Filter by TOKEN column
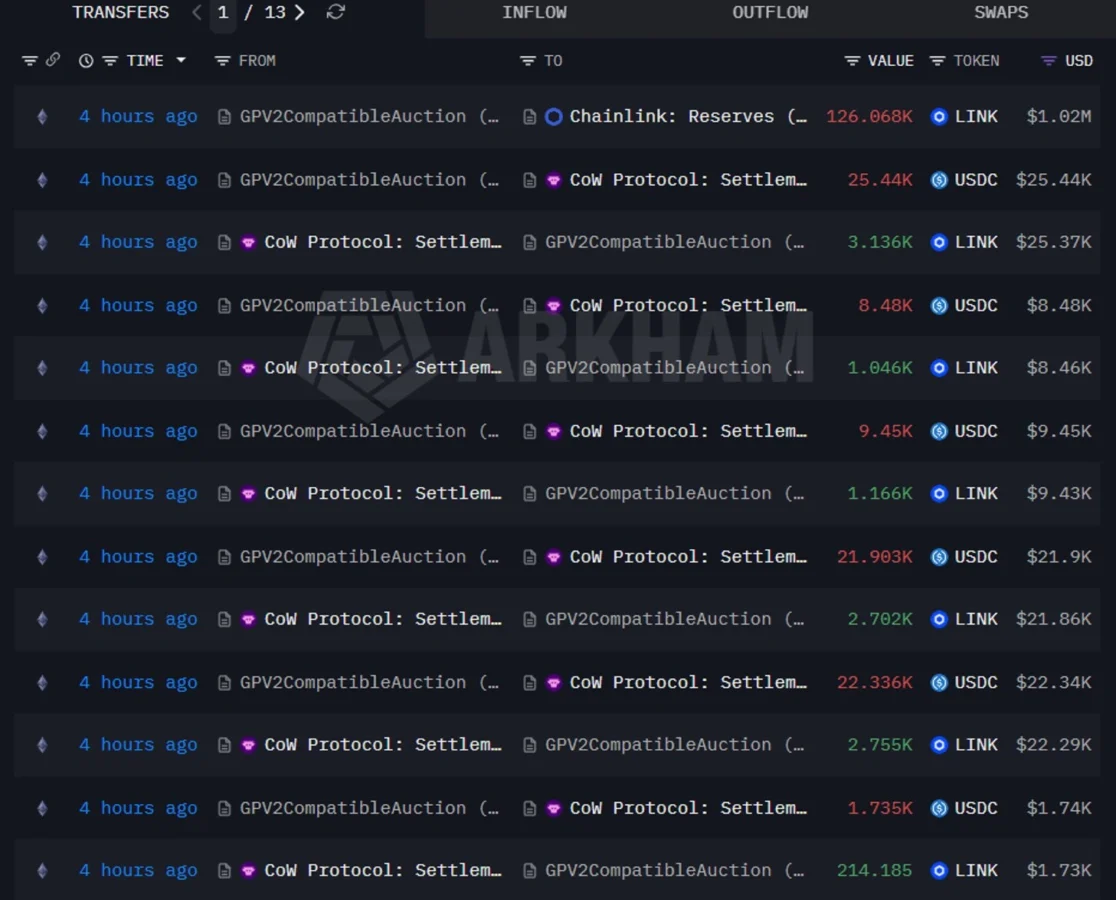Viewport: 1116px width, 900px height. tap(937, 61)
